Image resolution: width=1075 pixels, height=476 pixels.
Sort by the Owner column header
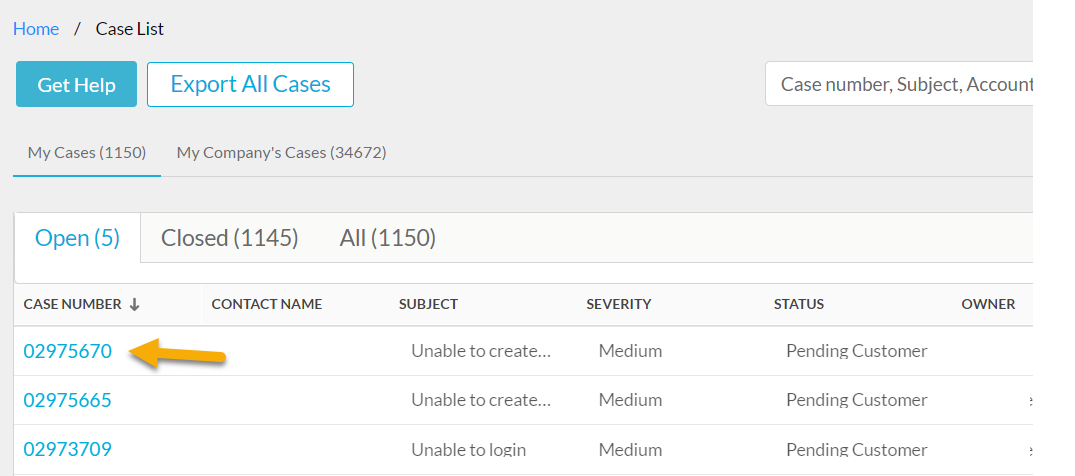pyautogui.click(x=988, y=304)
